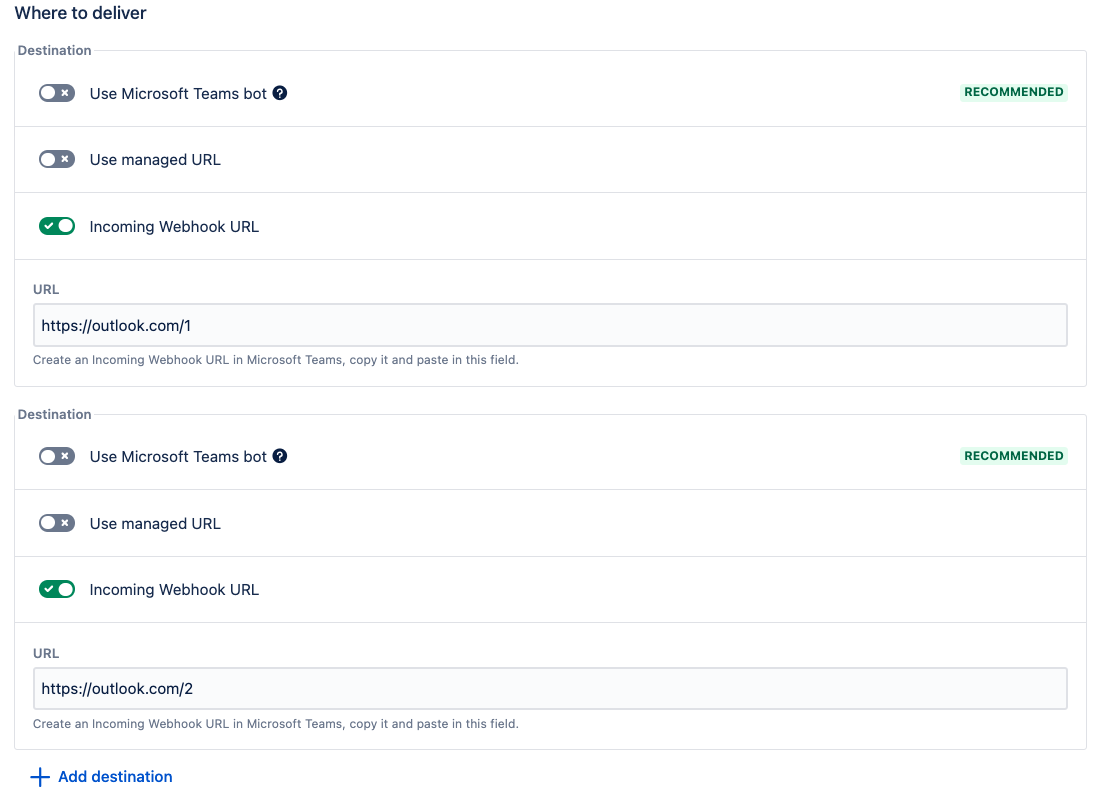Turn on Use managed URL in second destination
Viewport: 1100px width, 803px height.
point(57,523)
